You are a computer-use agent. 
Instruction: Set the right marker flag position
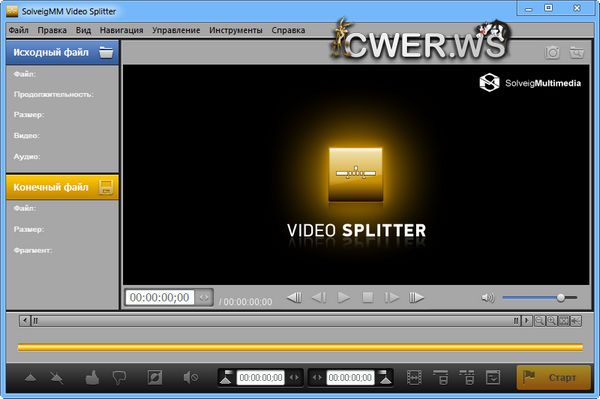(385, 377)
